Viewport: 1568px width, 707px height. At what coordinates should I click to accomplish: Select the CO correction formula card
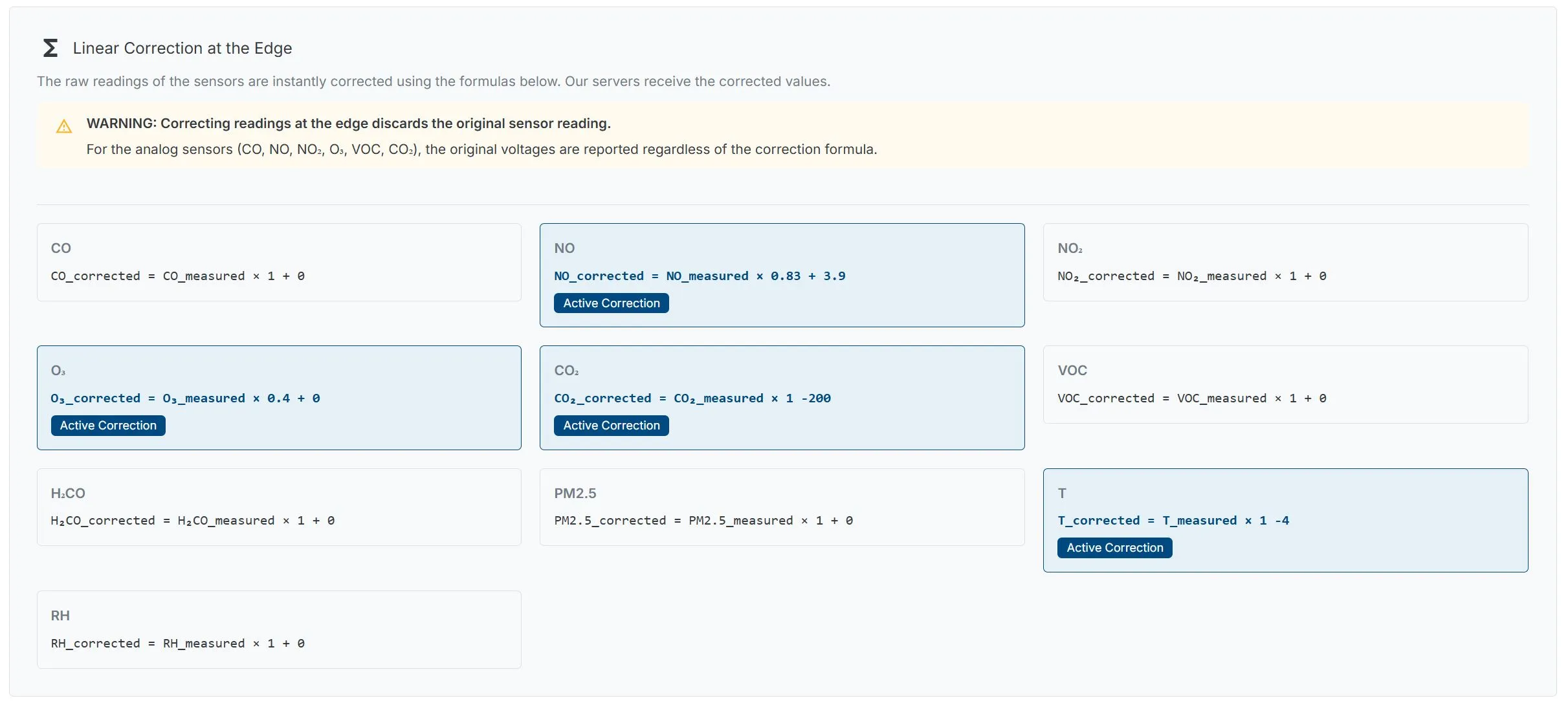click(x=279, y=262)
